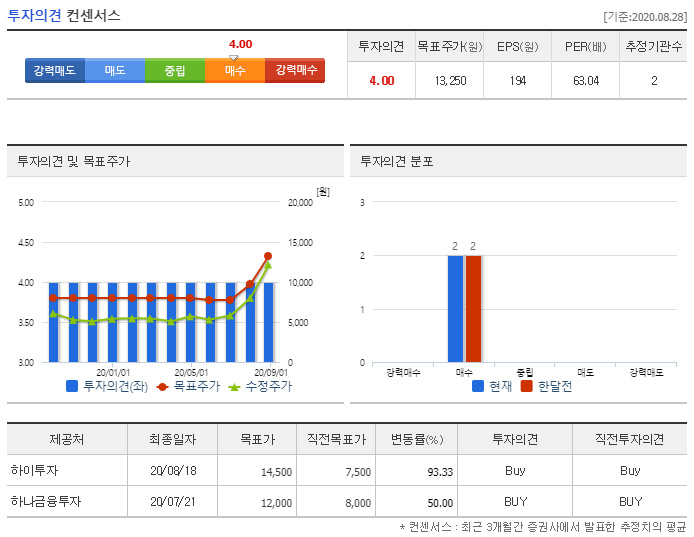Click the 20/05/01 x-axis label

(x=191, y=373)
